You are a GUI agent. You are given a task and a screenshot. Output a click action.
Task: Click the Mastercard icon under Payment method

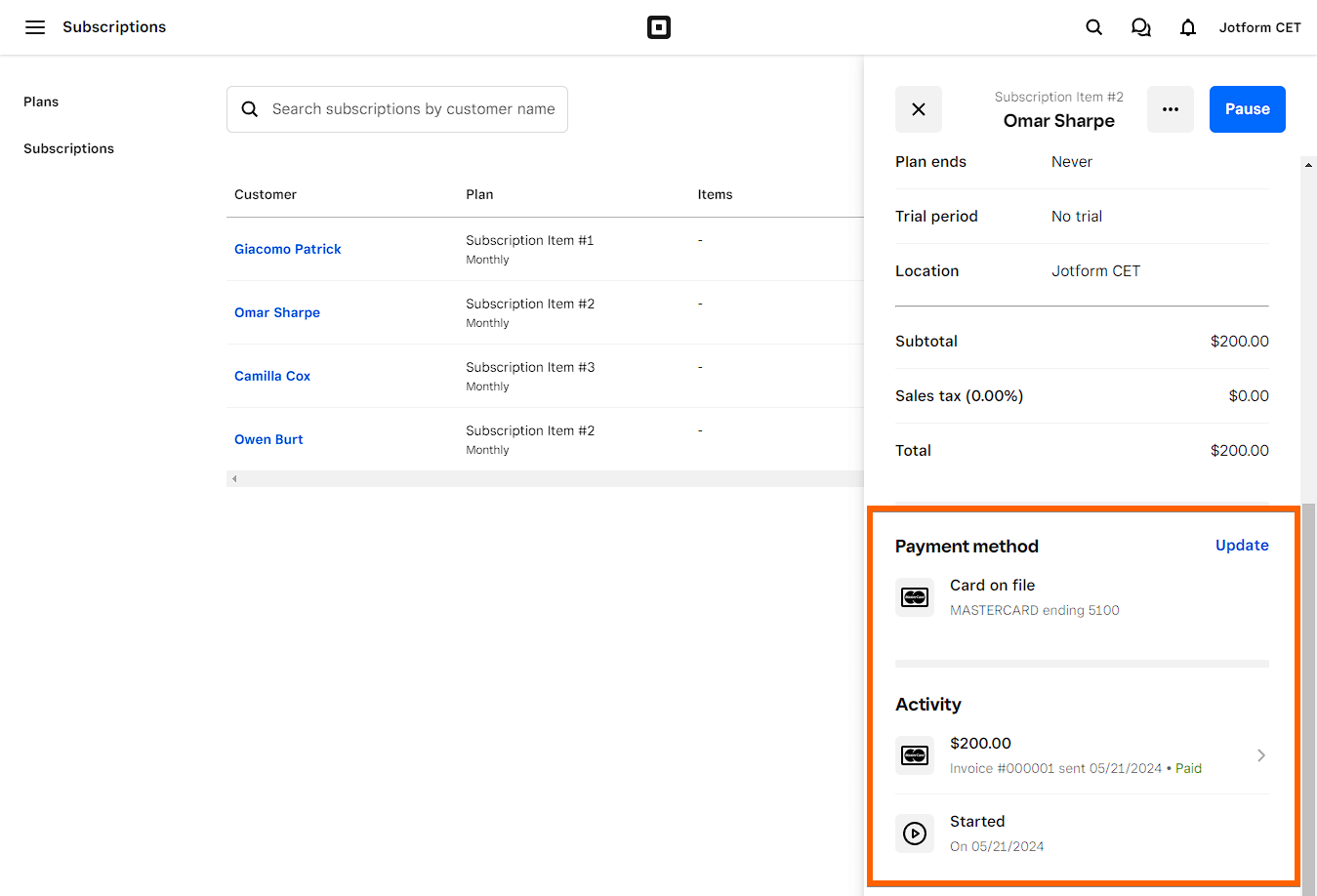coord(915,597)
